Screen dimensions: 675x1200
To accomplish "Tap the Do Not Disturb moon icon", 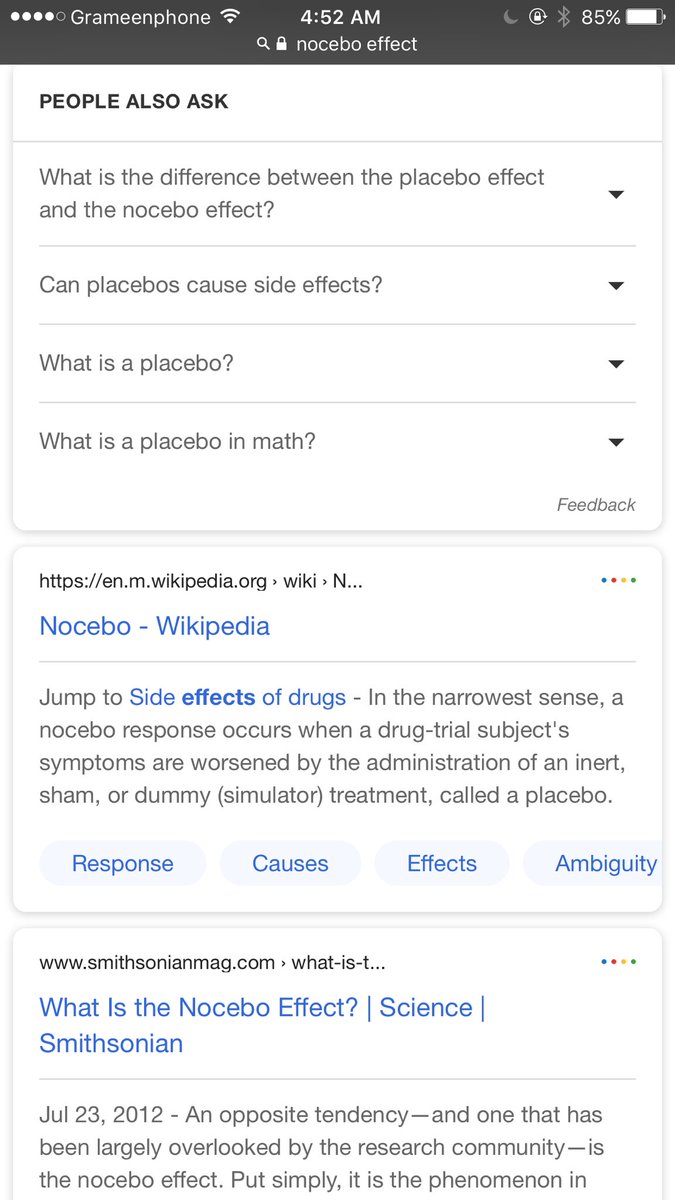I will pyautogui.click(x=511, y=17).
